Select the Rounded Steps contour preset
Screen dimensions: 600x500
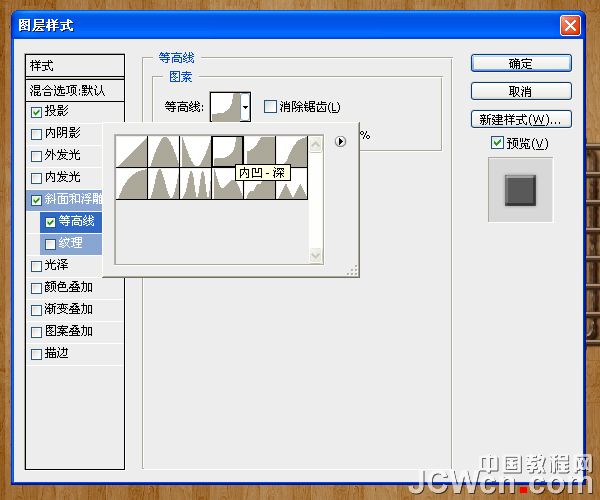[259, 184]
